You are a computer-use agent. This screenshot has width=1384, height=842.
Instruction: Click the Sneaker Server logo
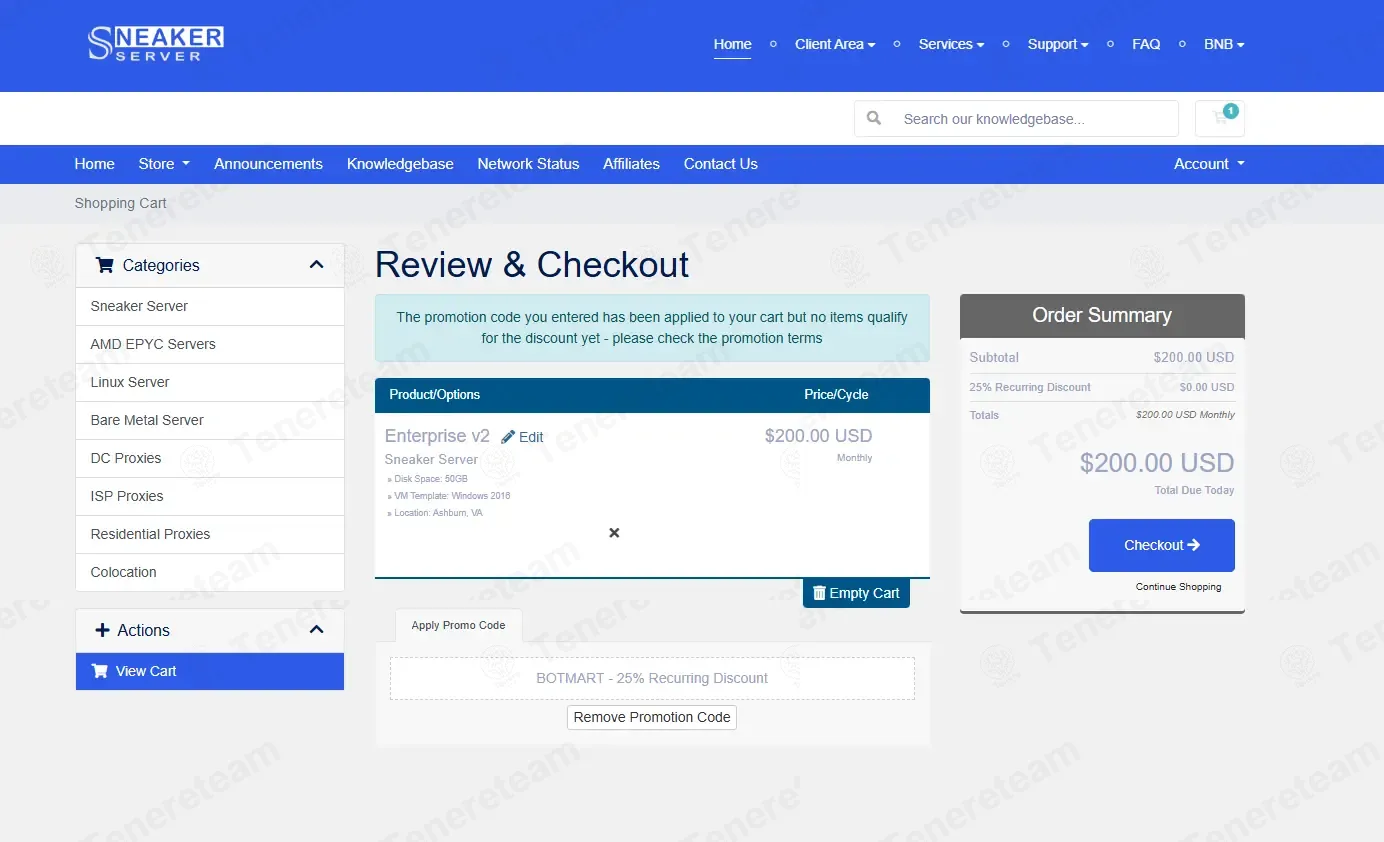tap(155, 43)
